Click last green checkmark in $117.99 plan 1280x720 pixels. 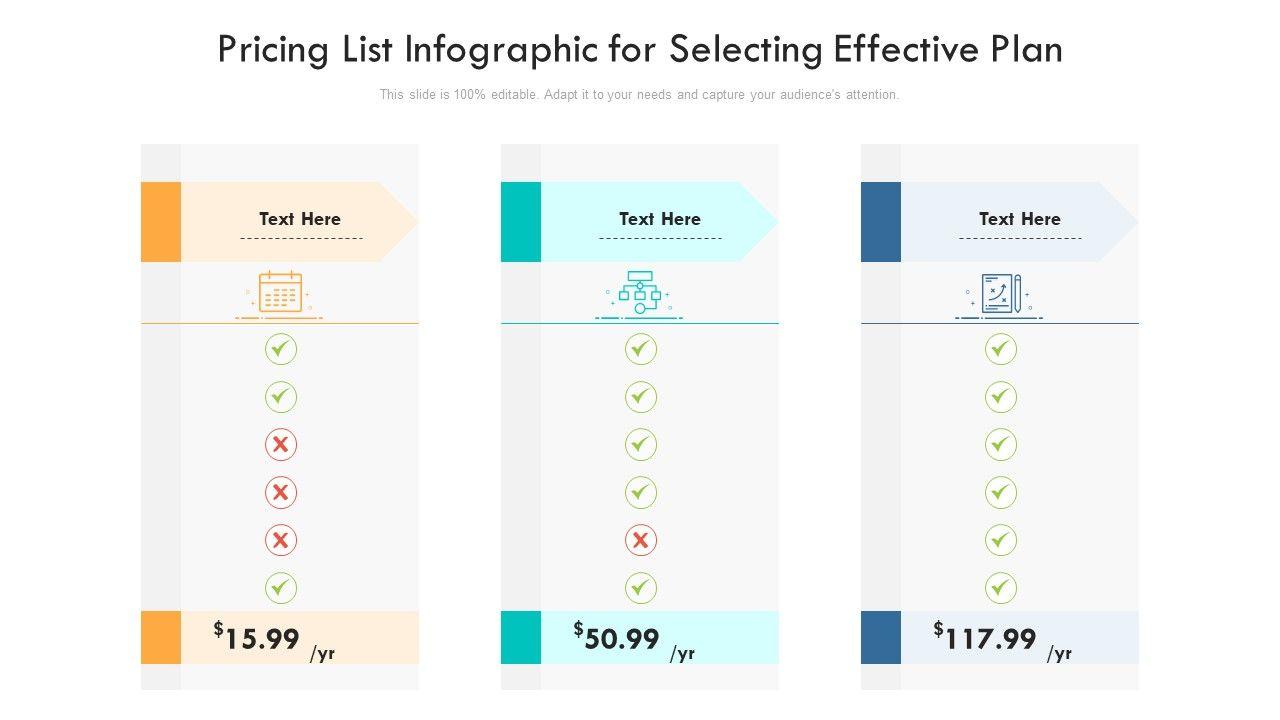(1001, 587)
